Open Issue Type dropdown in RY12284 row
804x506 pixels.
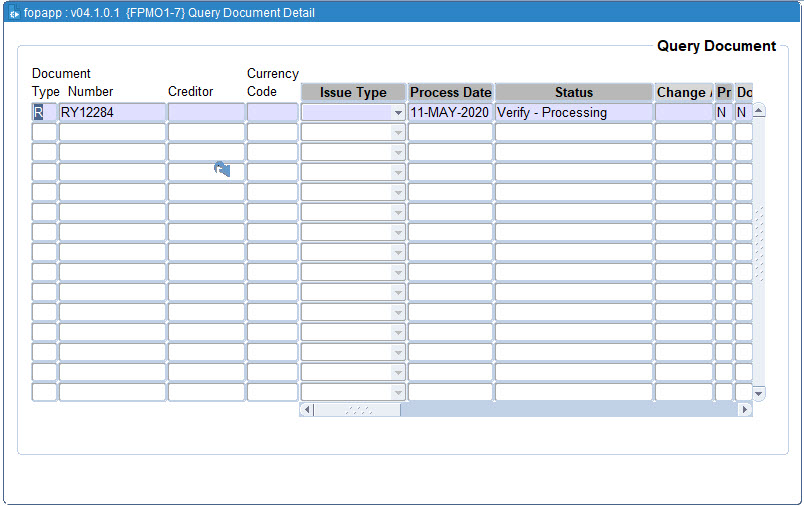[398, 113]
